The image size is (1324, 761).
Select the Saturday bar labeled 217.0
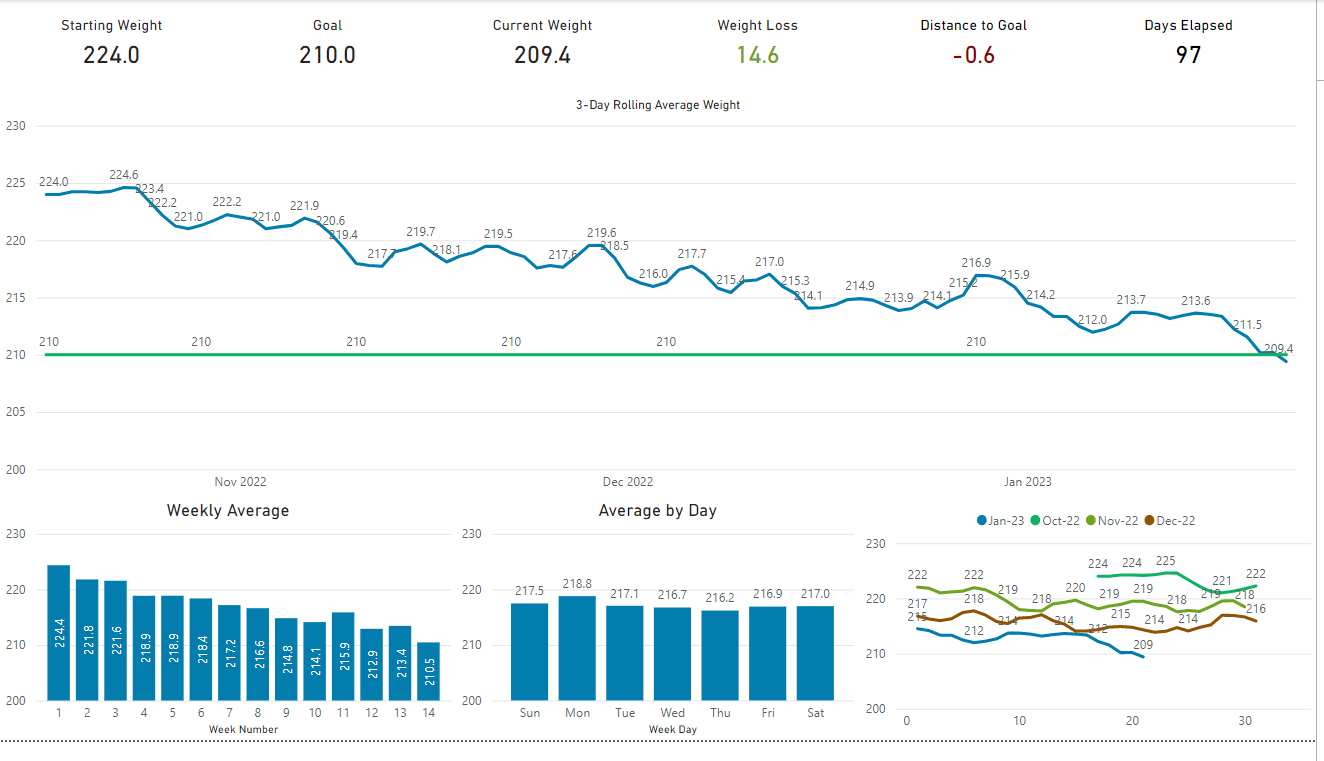click(x=815, y=653)
